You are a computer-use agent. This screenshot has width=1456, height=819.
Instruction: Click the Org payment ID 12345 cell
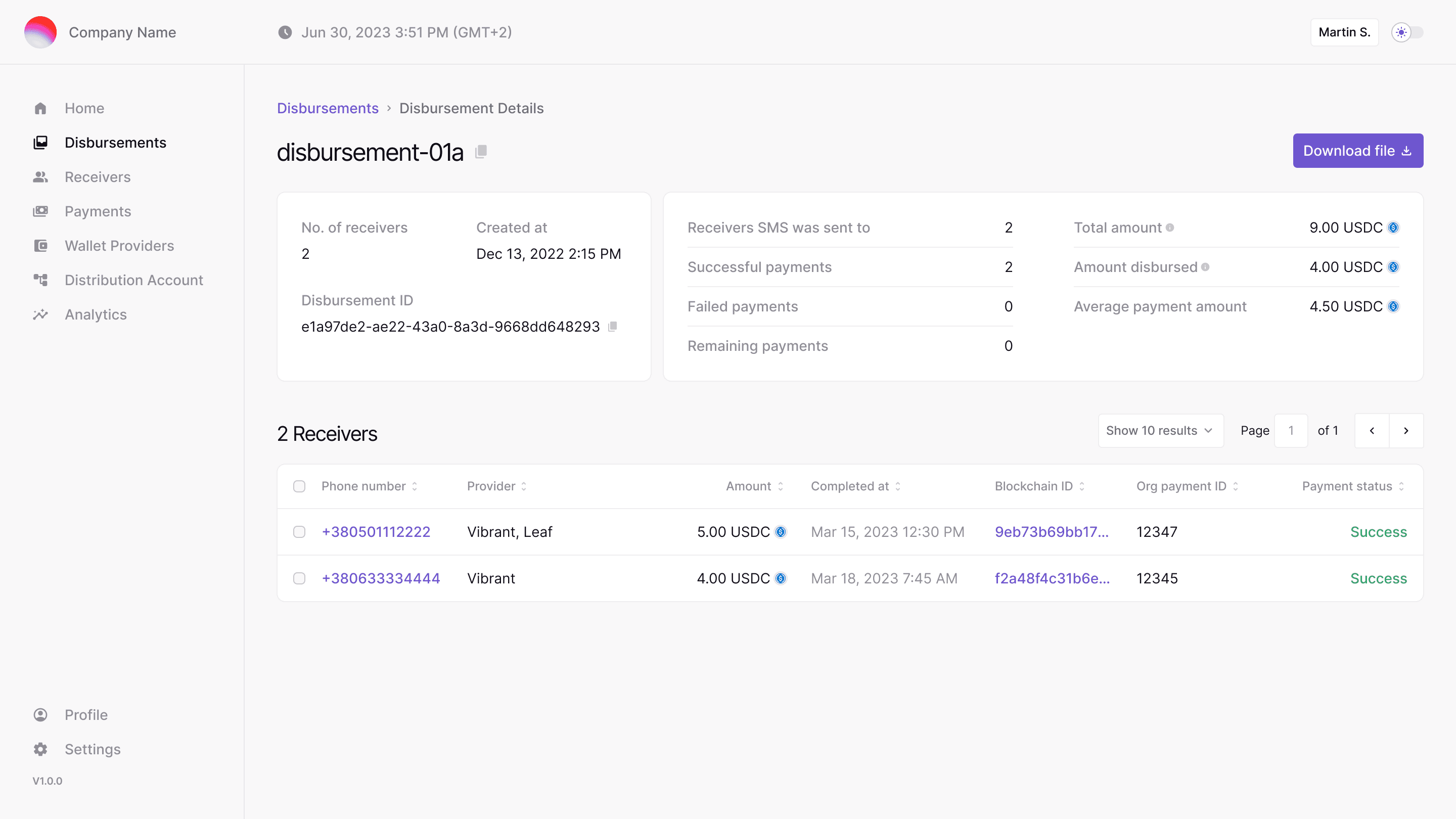point(1157,578)
